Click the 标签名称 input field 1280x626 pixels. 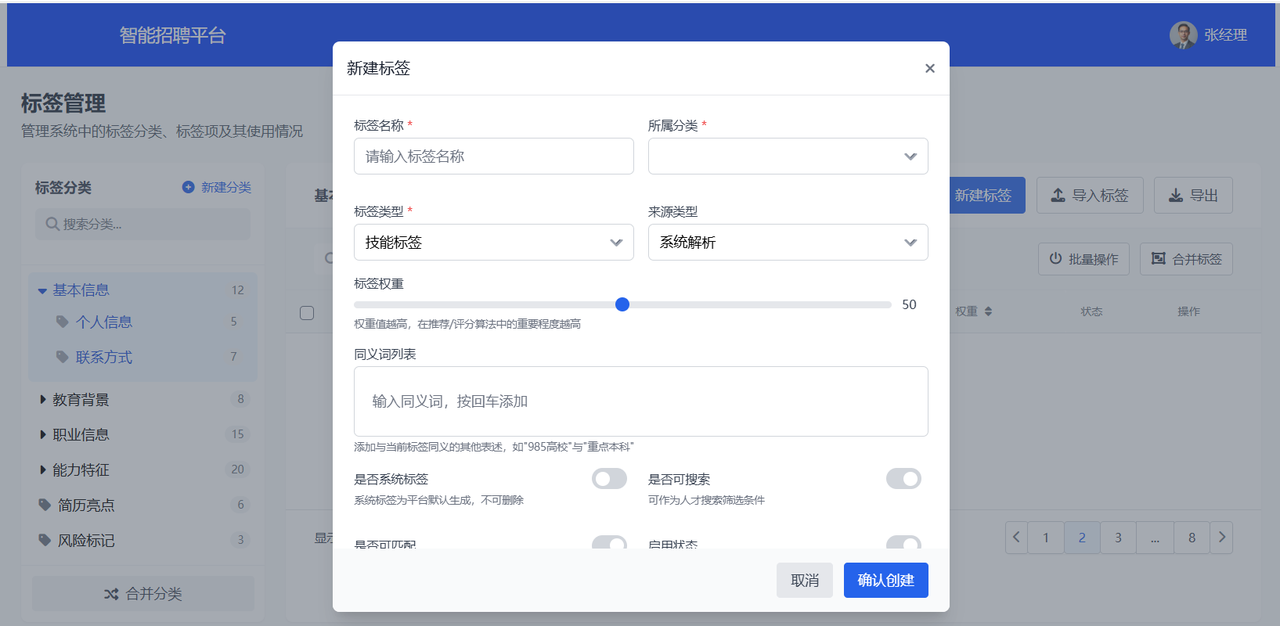[x=494, y=156]
